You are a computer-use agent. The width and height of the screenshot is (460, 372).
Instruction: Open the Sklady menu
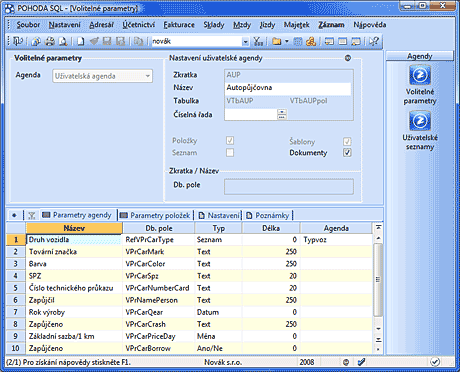click(214, 25)
